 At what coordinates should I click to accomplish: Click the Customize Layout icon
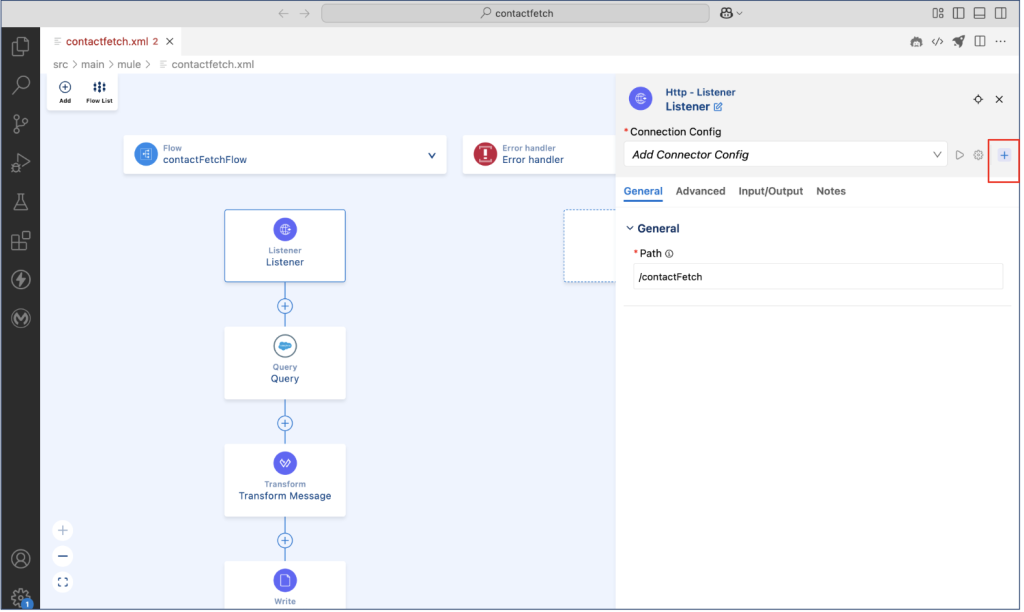pos(938,13)
